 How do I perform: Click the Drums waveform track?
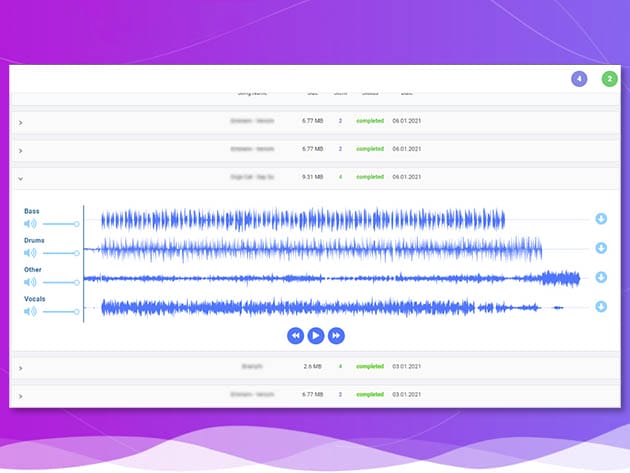pyautogui.click(x=300, y=248)
